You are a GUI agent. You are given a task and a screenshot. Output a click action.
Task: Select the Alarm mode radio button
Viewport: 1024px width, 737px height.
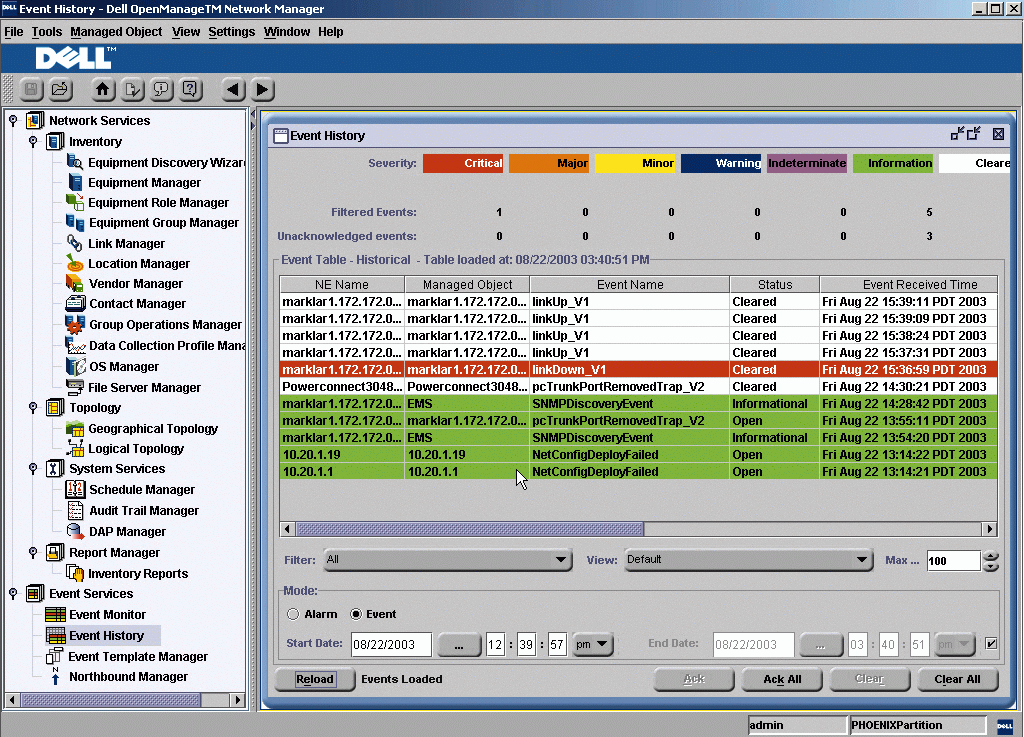(293, 614)
